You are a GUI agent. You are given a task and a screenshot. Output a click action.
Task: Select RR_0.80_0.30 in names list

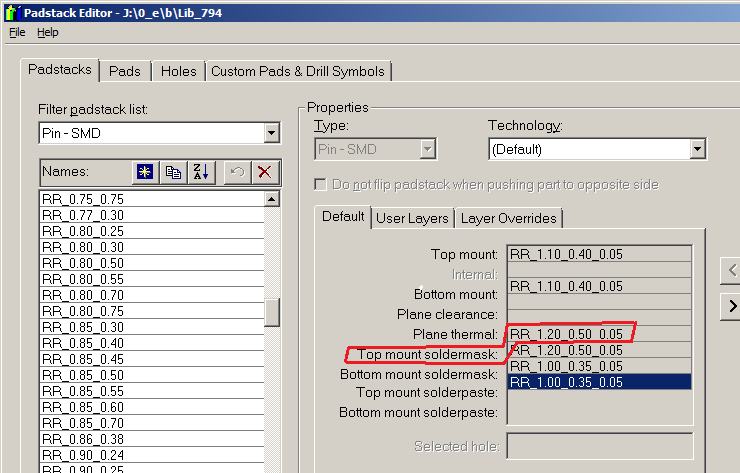click(152, 247)
